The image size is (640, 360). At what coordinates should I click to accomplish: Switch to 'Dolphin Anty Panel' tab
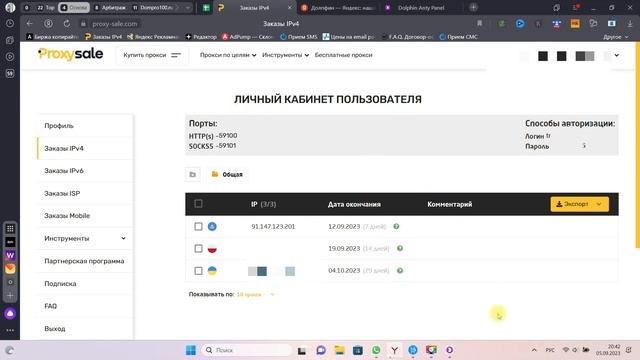tap(420, 7)
